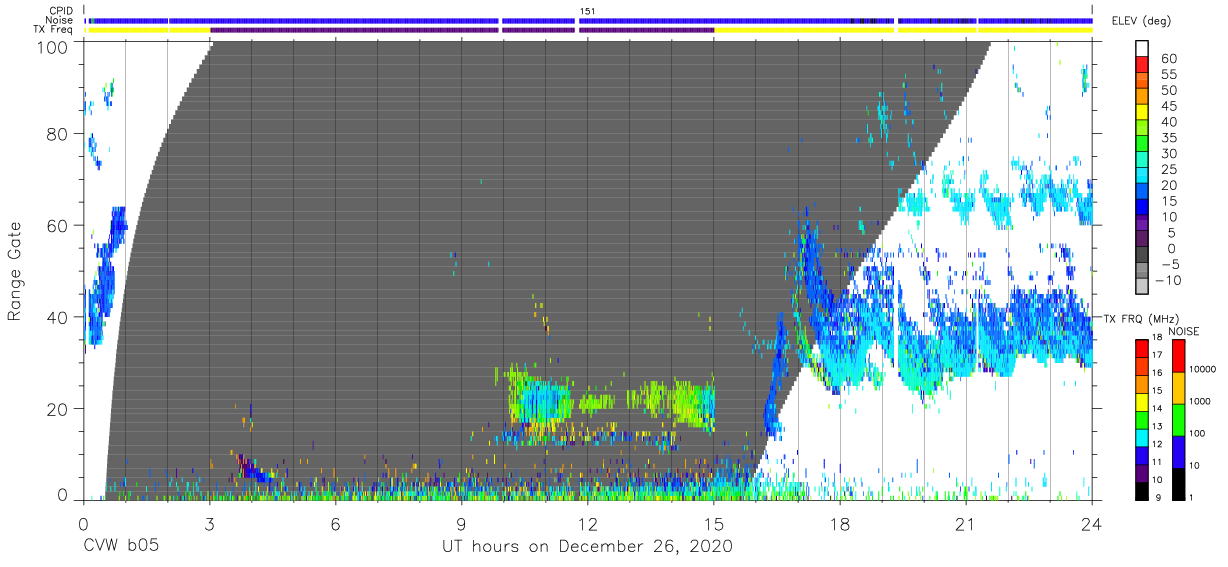1228x567 pixels.
Task: Click the 60 tick on Range Gate axis
Action: [59, 225]
